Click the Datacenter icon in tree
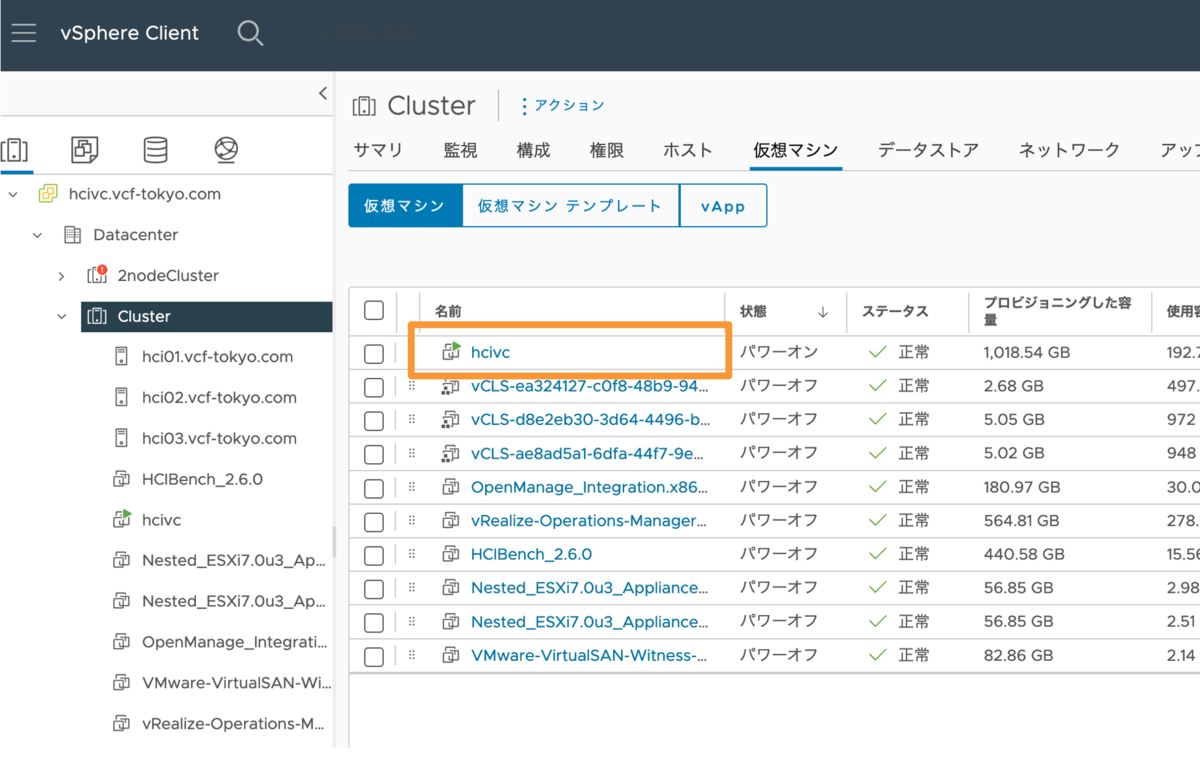The width and height of the screenshot is (1200, 772). point(72,235)
